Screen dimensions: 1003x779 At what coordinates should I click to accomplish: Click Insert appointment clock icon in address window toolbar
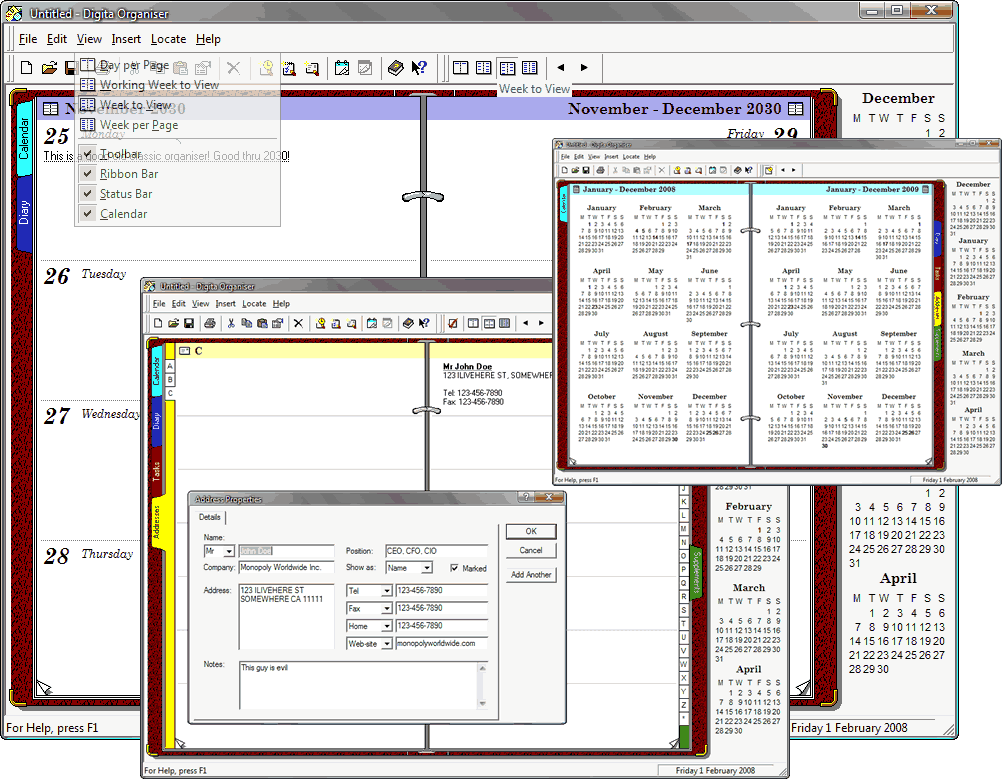(x=320, y=323)
